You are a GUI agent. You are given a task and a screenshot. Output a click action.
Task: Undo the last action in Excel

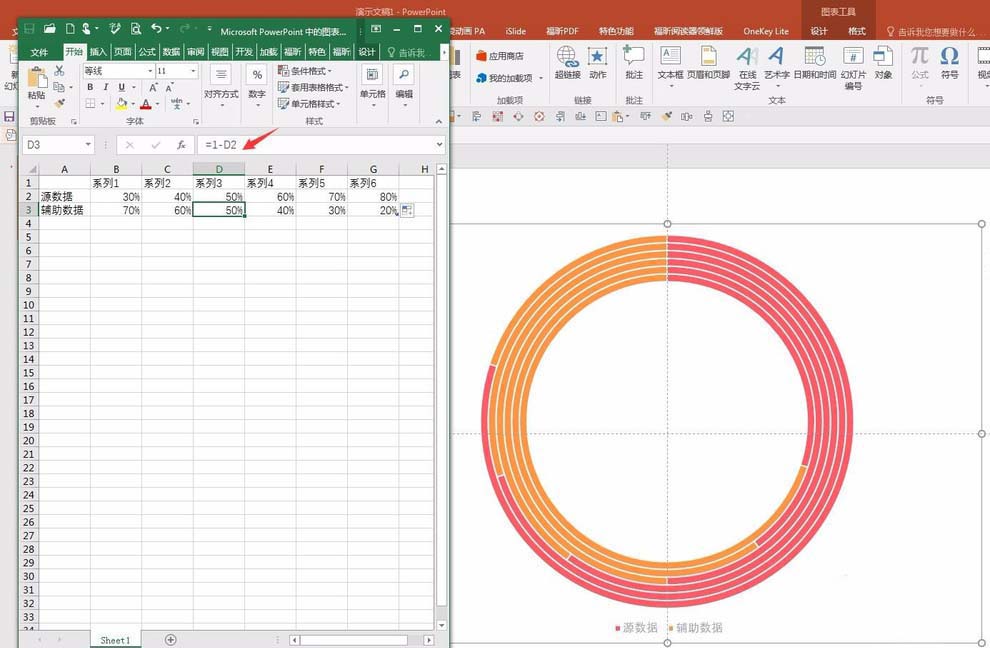(157, 28)
